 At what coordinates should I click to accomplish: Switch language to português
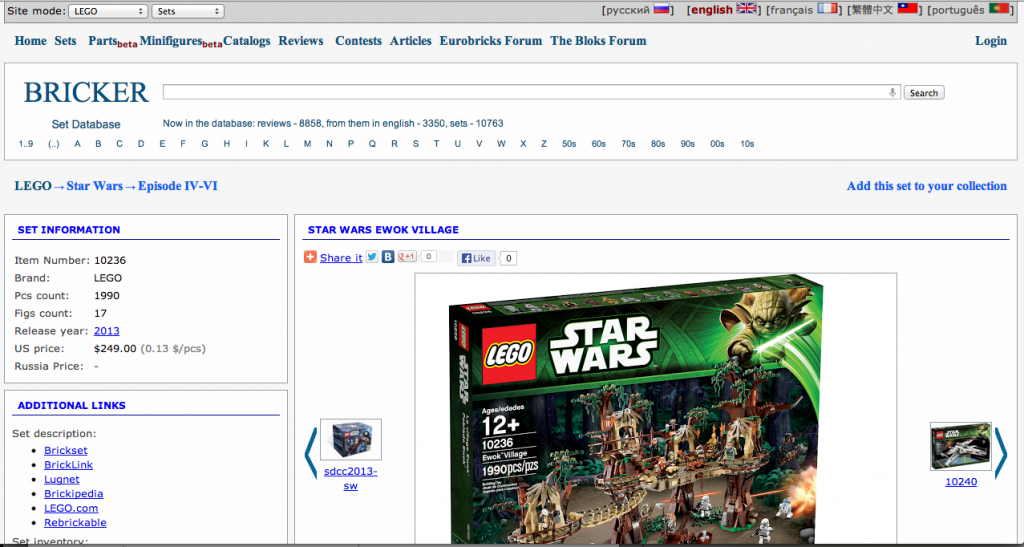[x=957, y=10]
